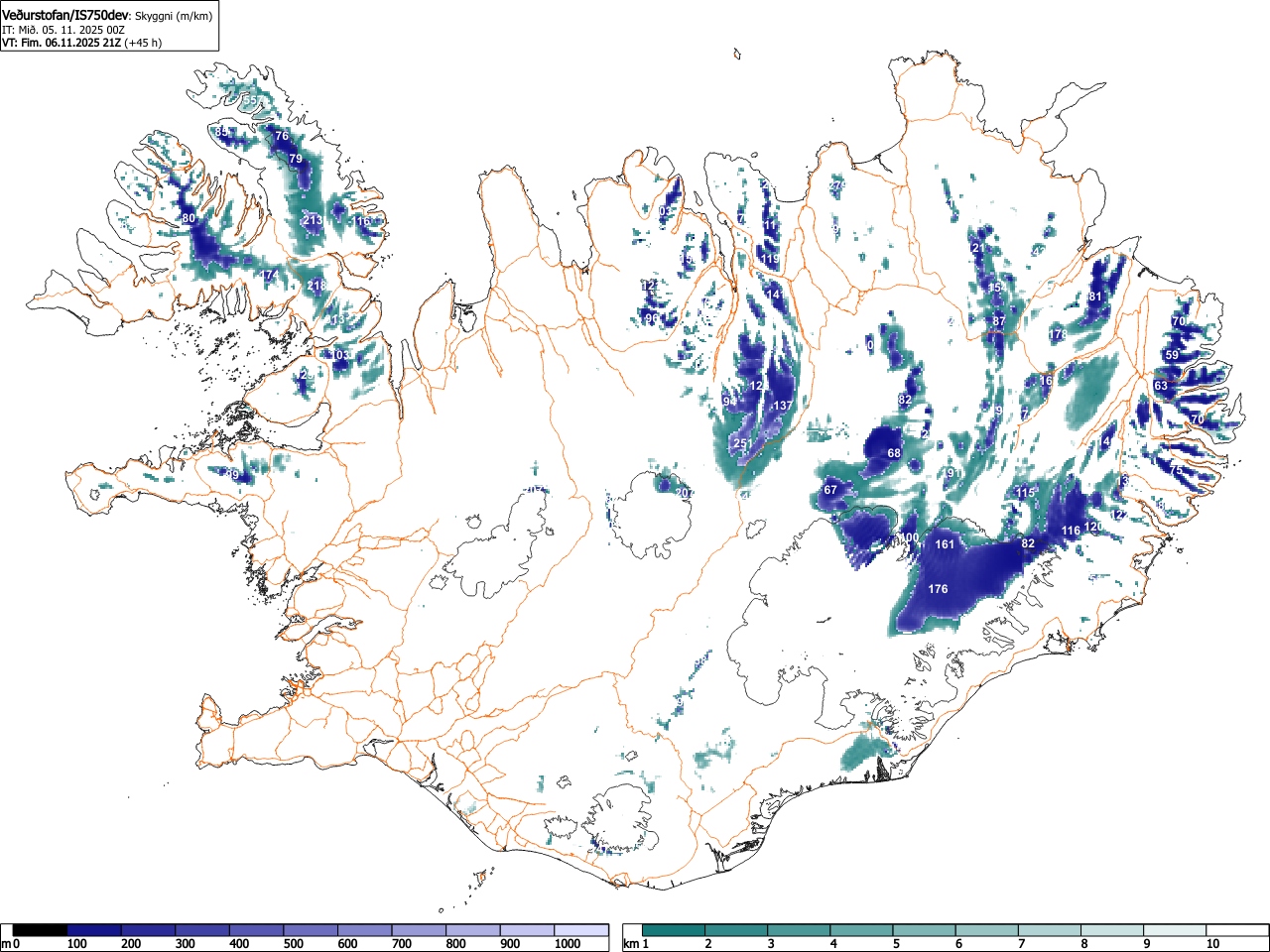Image resolution: width=1270 pixels, height=952 pixels.
Task: Select the 'VT: Fim. 06.11.2025 21Z' valid time
Action: point(62,43)
